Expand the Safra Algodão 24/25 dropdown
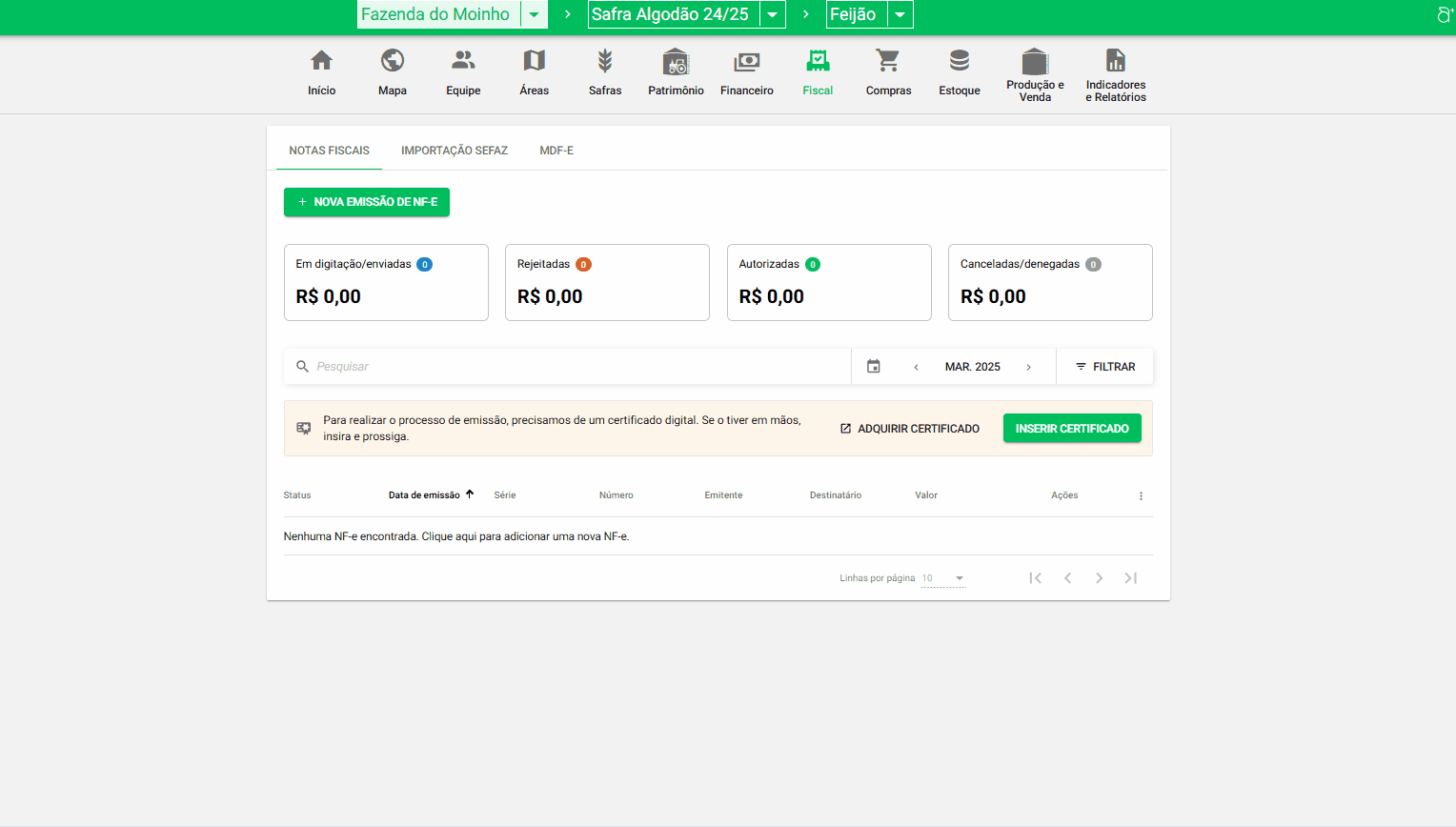 [773, 14]
